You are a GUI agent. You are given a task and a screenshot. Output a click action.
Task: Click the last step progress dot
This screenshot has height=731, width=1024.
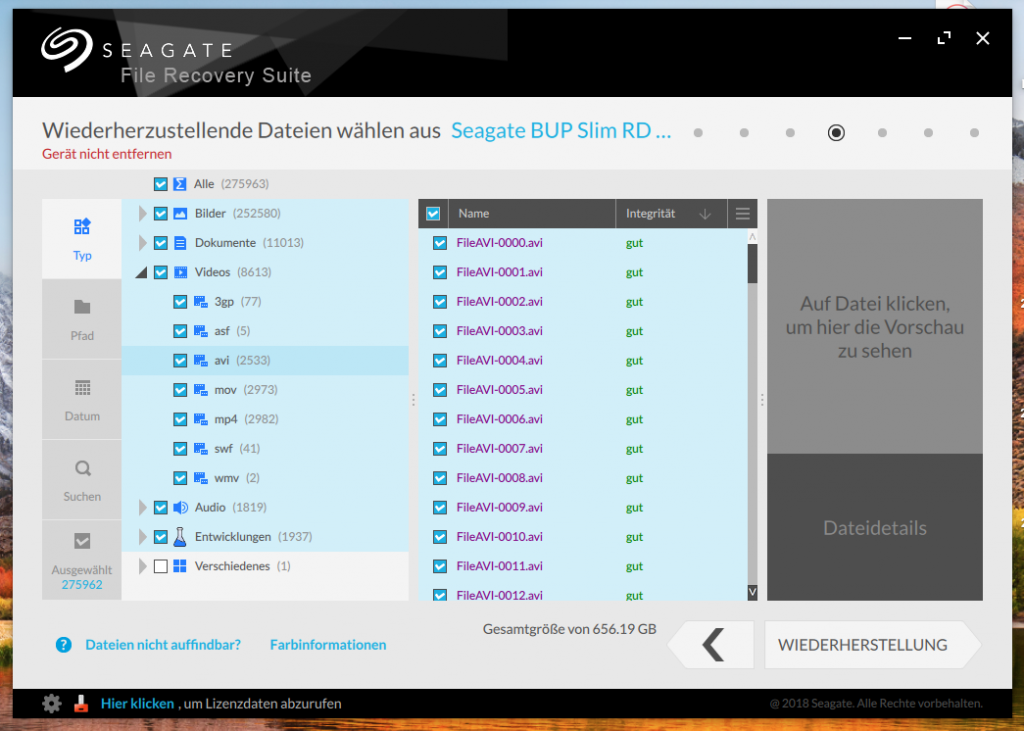tap(974, 133)
